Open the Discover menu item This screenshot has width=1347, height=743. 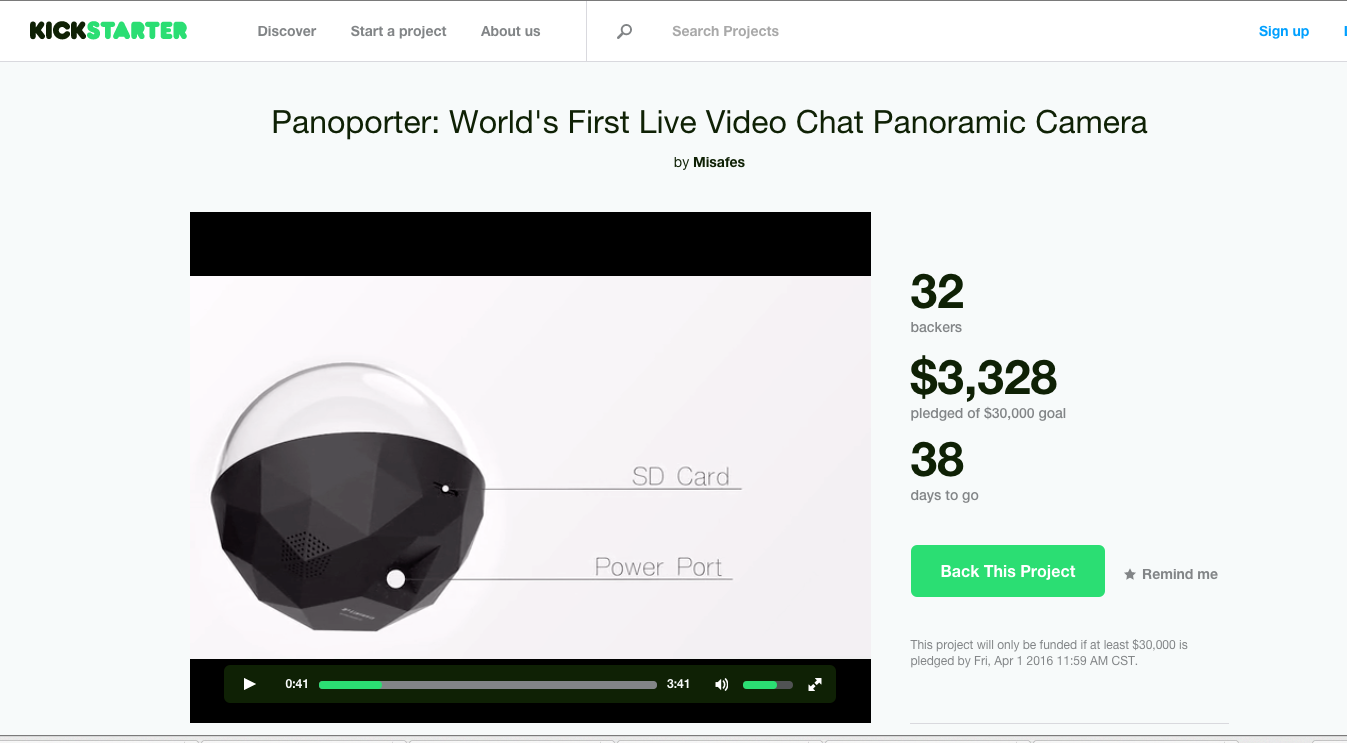pyautogui.click(x=287, y=31)
